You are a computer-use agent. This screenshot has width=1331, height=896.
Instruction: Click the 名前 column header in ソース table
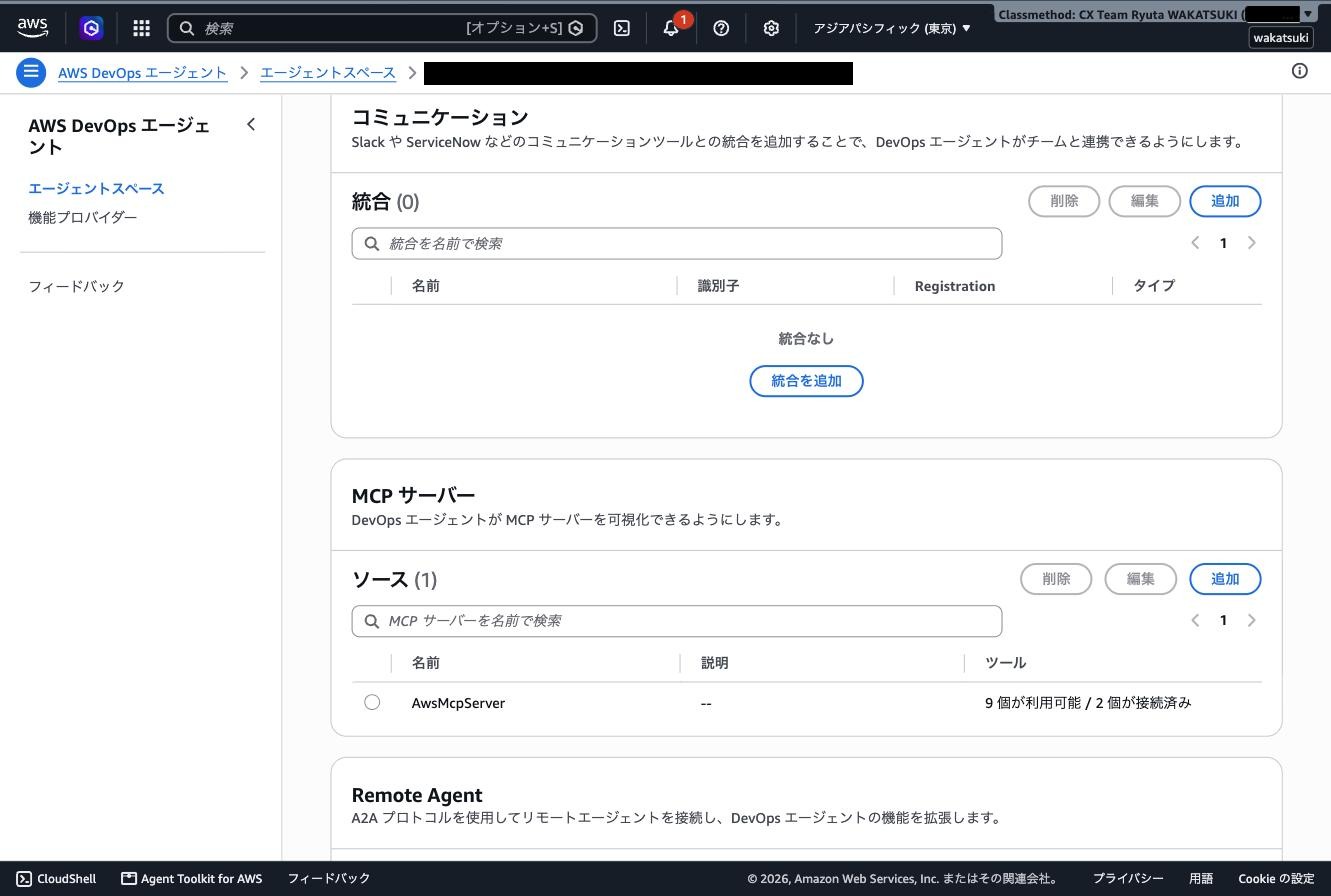coord(426,663)
